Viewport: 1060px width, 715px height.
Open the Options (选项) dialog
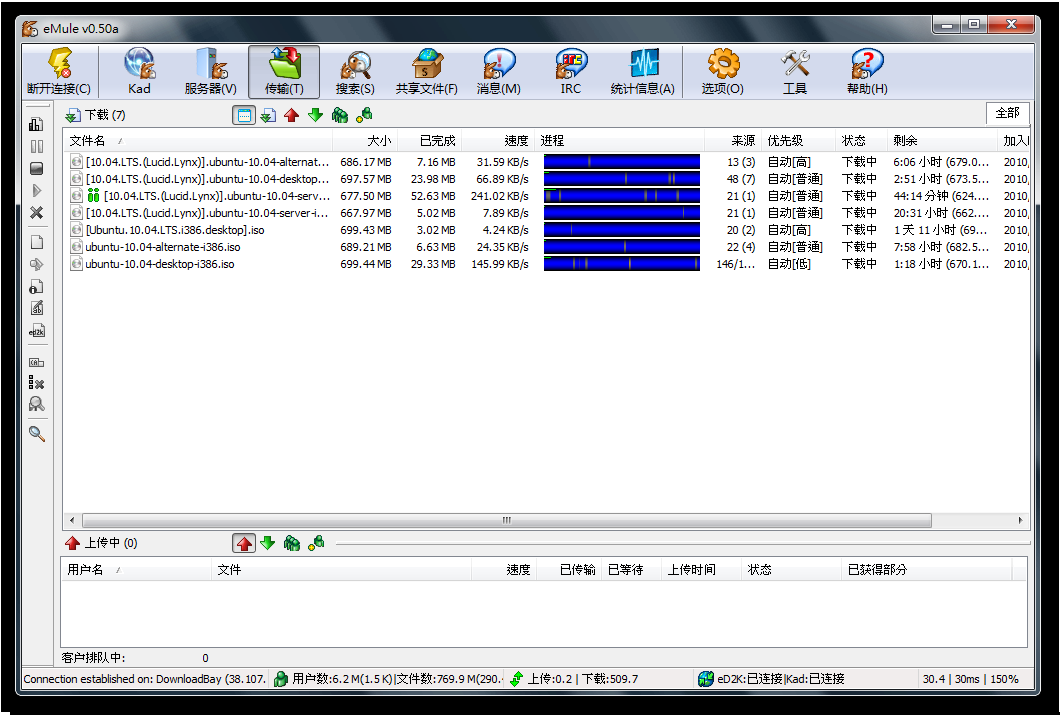tap(723, 72)
